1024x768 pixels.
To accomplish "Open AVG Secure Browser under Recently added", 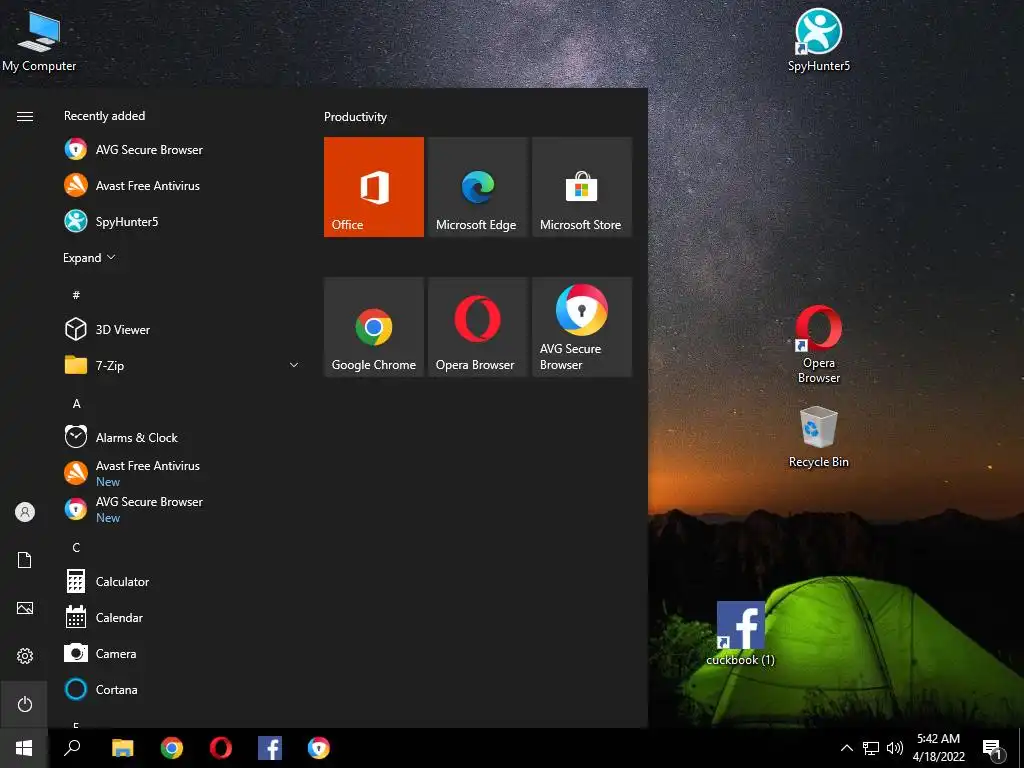I will [183, 150].
